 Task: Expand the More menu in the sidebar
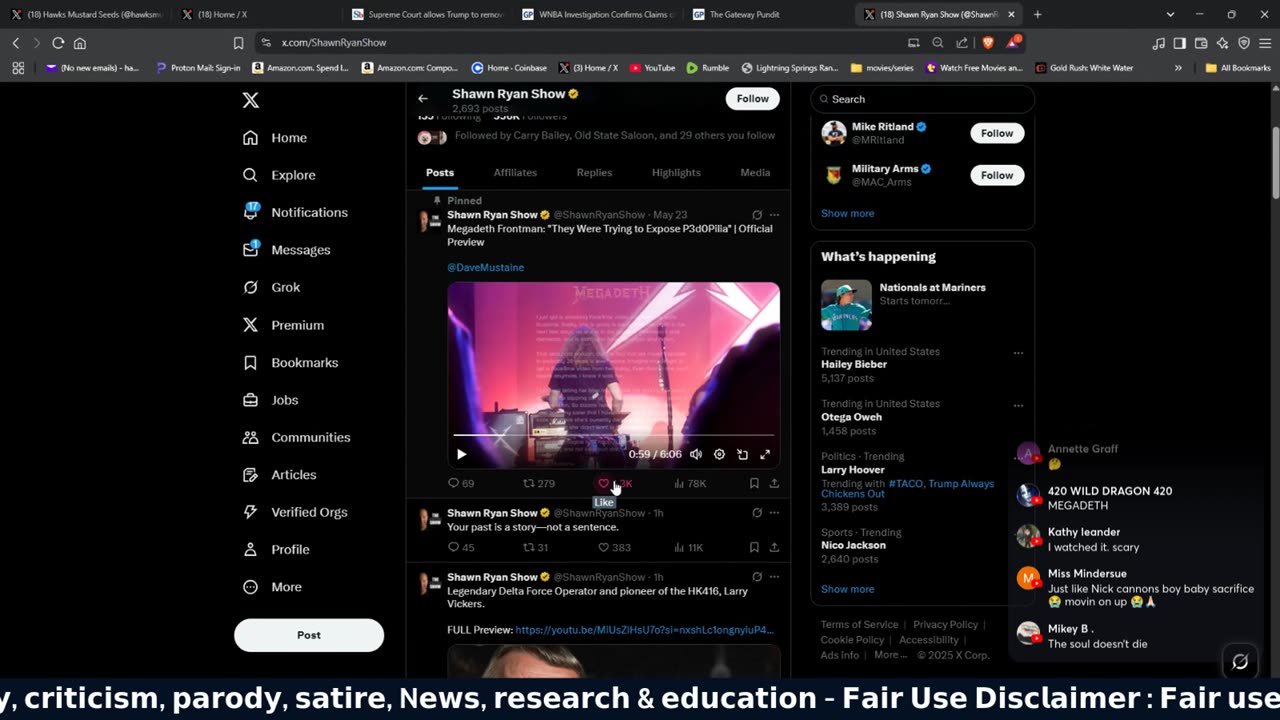click(x=272, y=587)
